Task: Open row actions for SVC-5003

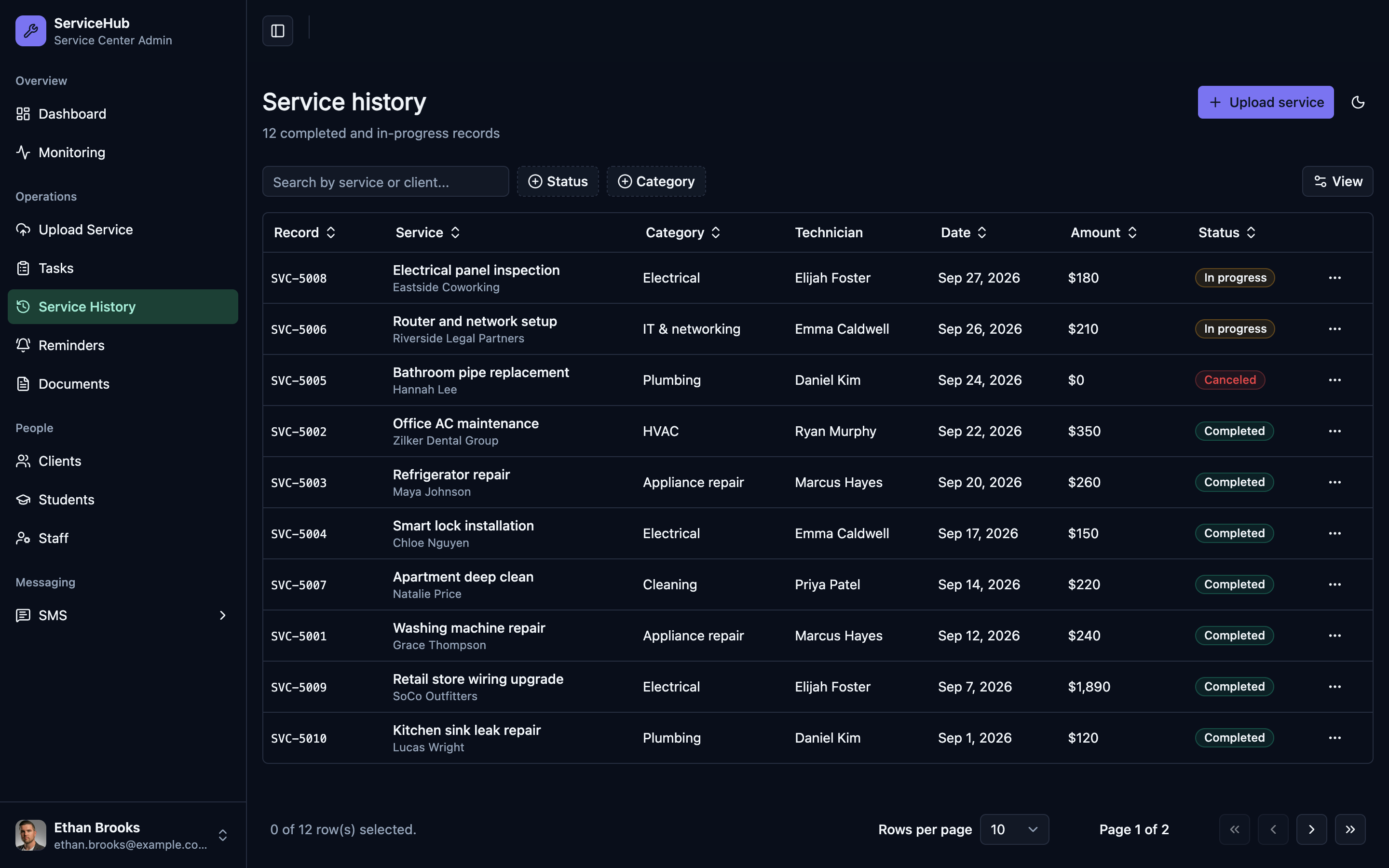Action: (x=1335, y=482)
